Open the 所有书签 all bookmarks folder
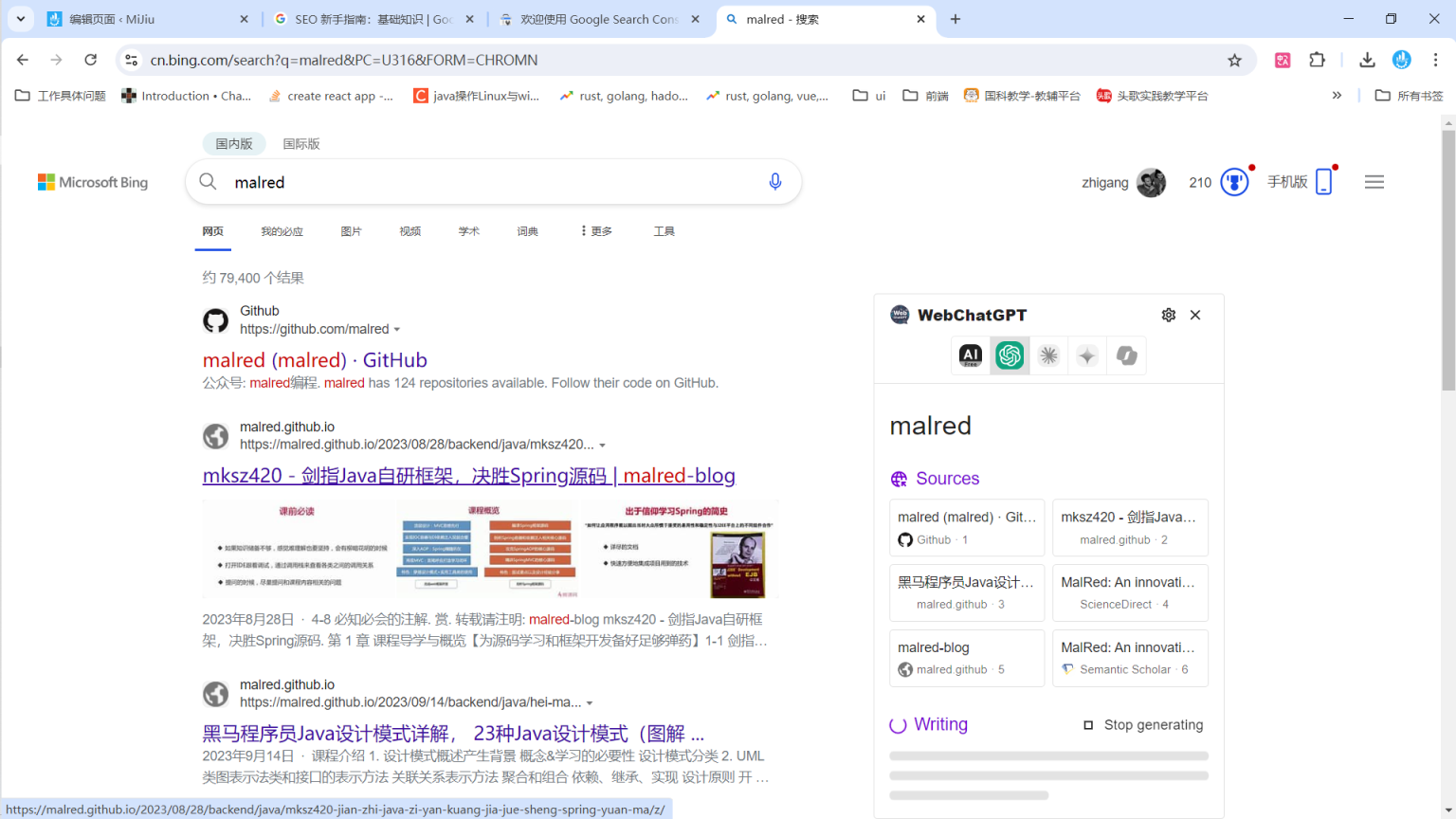Screen dimensions: 1456x819 [x=1409, y=96]
